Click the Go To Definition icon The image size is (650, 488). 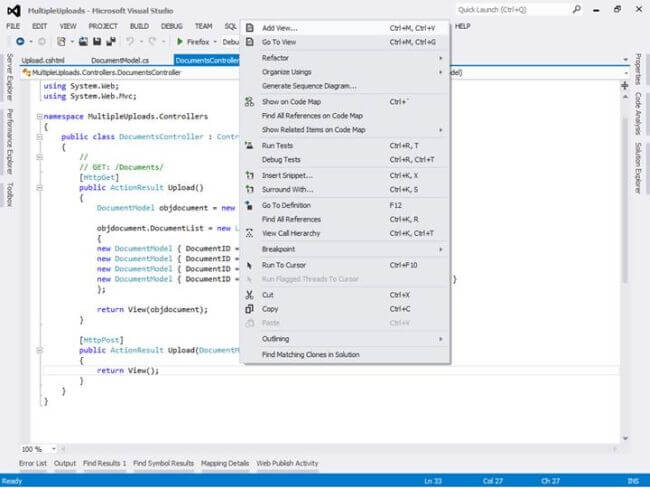249,205
